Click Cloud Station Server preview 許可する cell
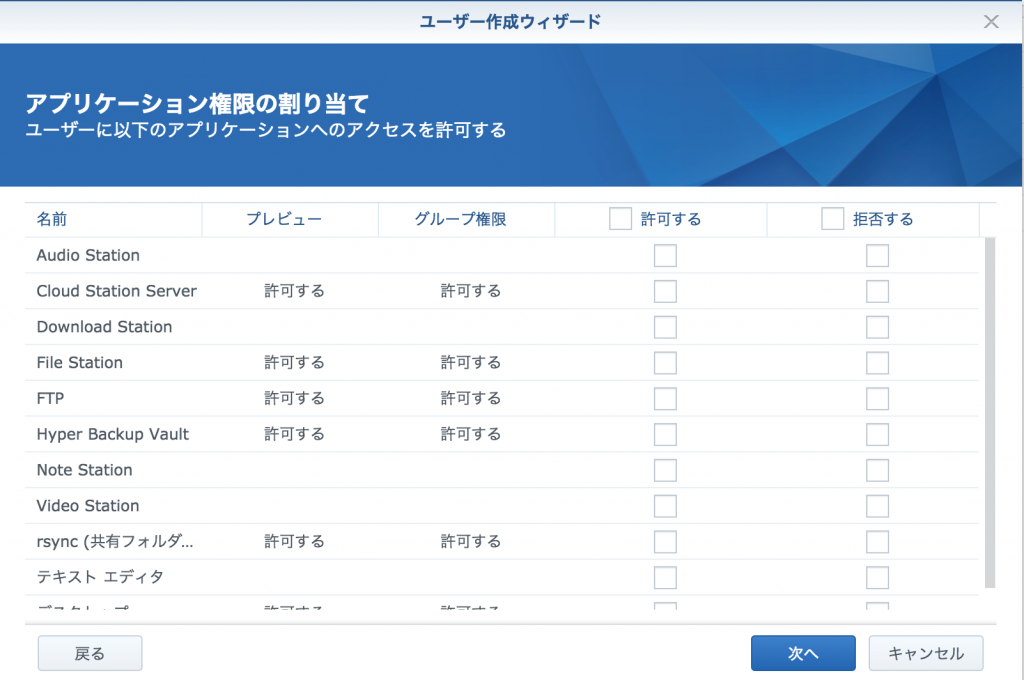1024x680 pixels. pos(294,291)
